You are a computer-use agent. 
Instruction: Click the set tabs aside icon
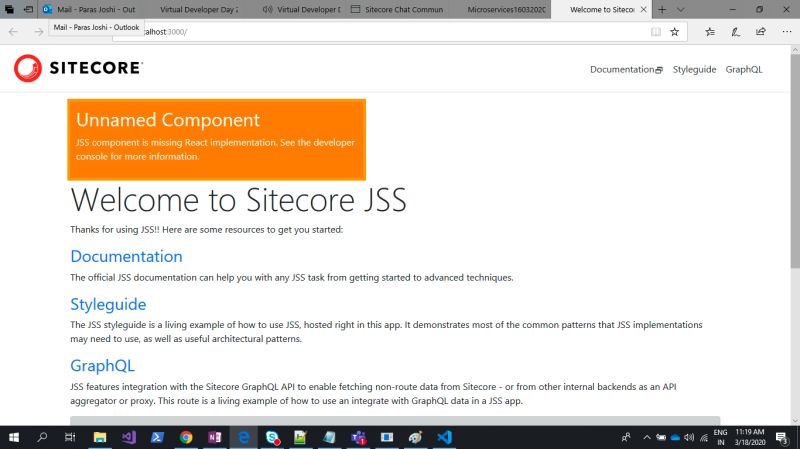[x=29, y=9]
